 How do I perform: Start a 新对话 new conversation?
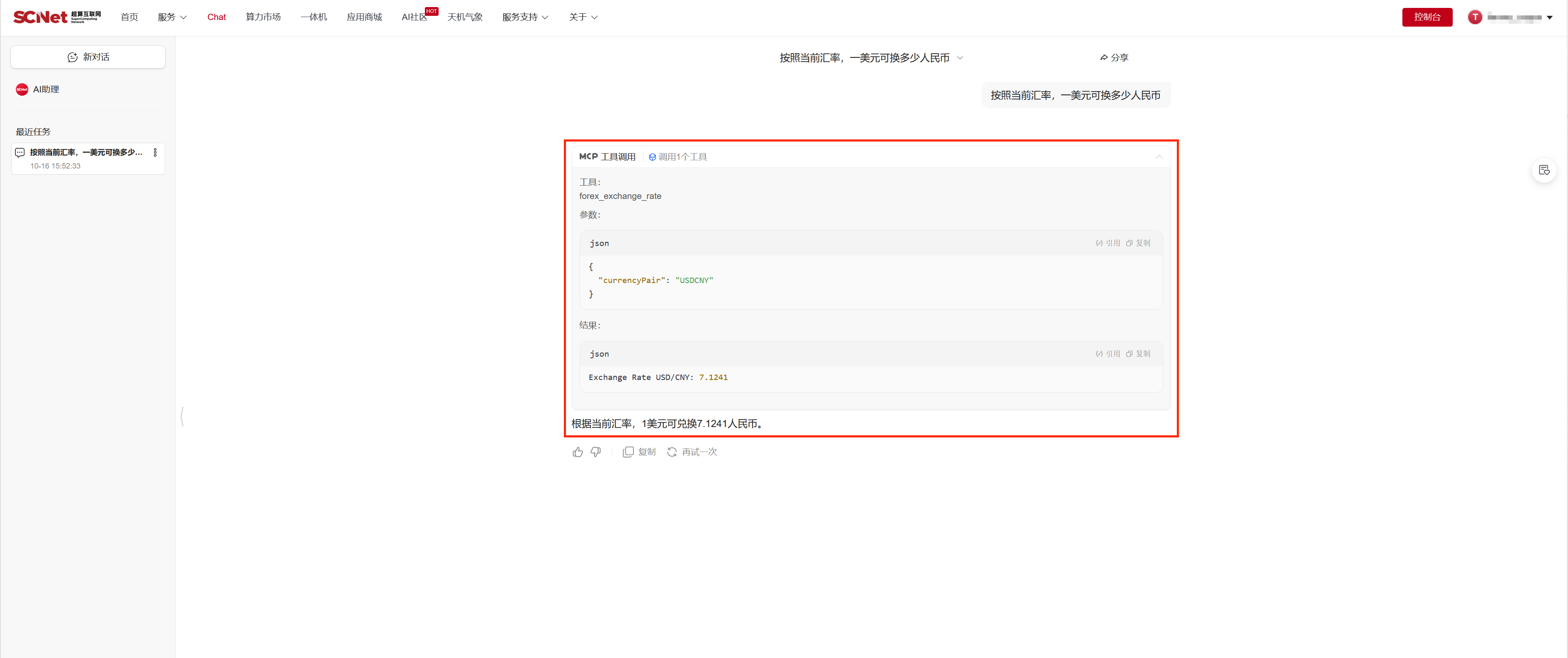coord(88,57)
